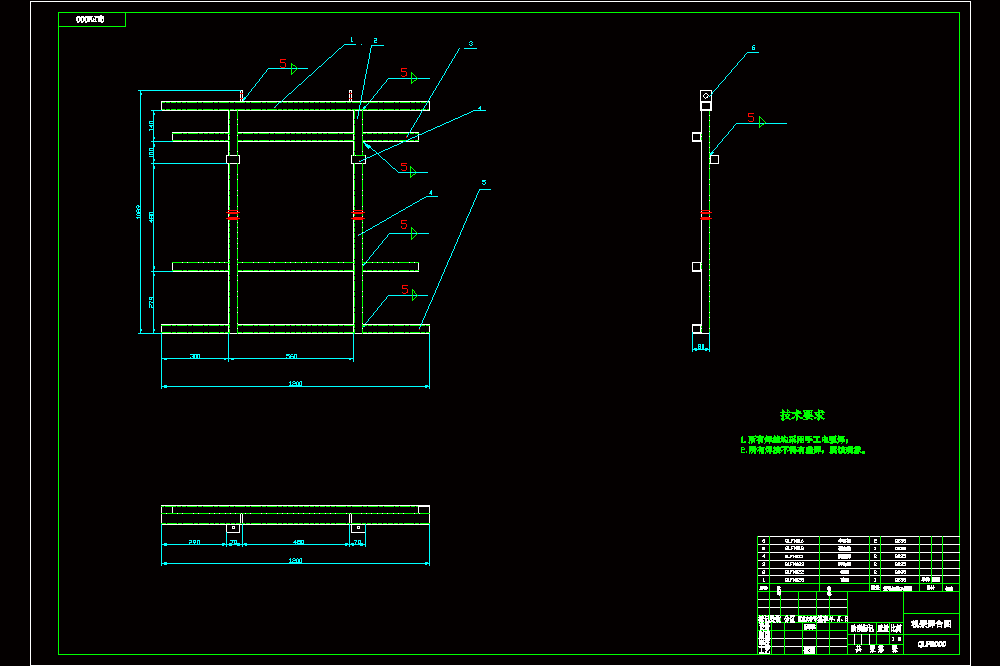This screenshot has width=1000, height=666.
Task: Click parts list row number 1
Action: (858, 580)
